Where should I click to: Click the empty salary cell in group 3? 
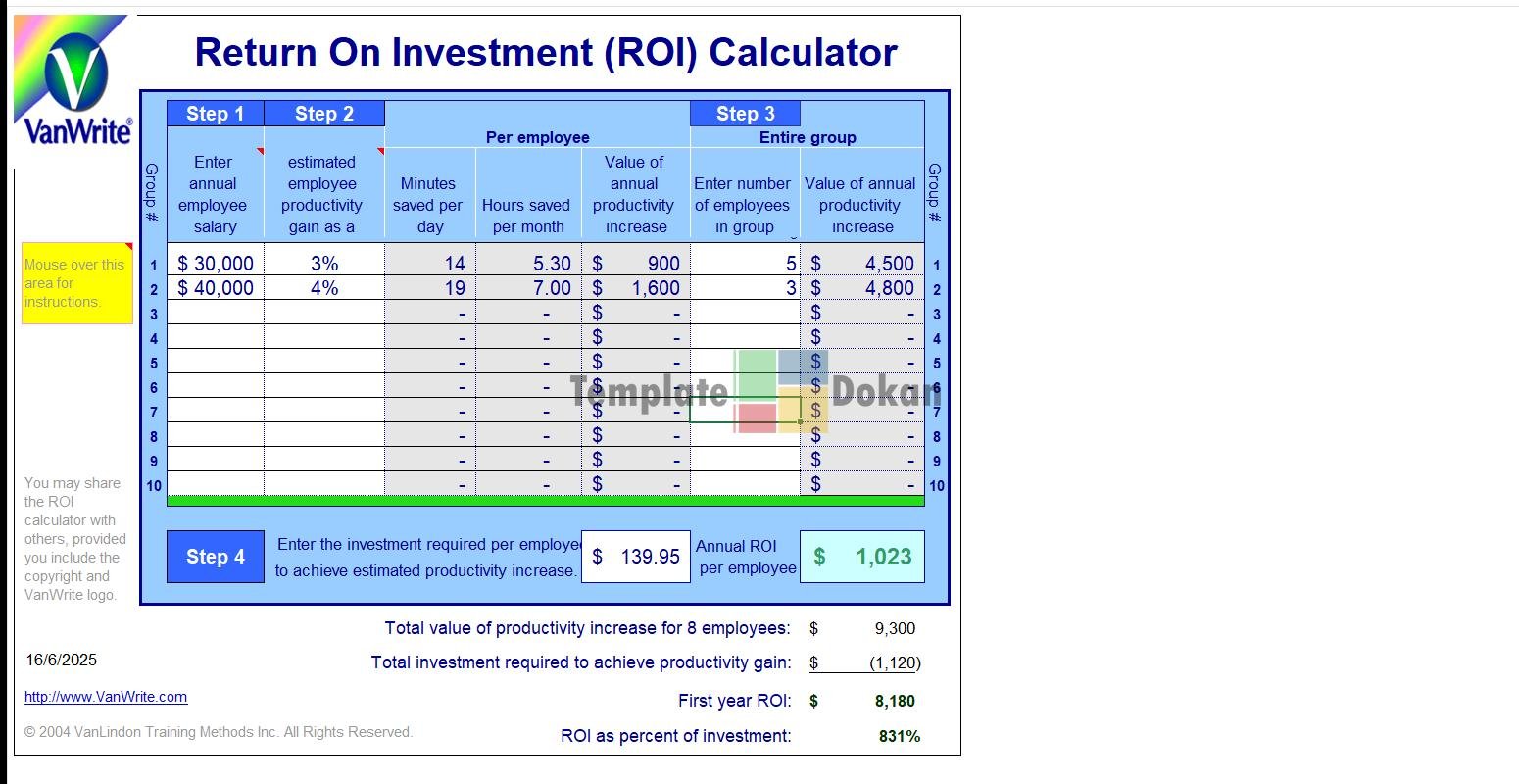[x=216, y=313]
